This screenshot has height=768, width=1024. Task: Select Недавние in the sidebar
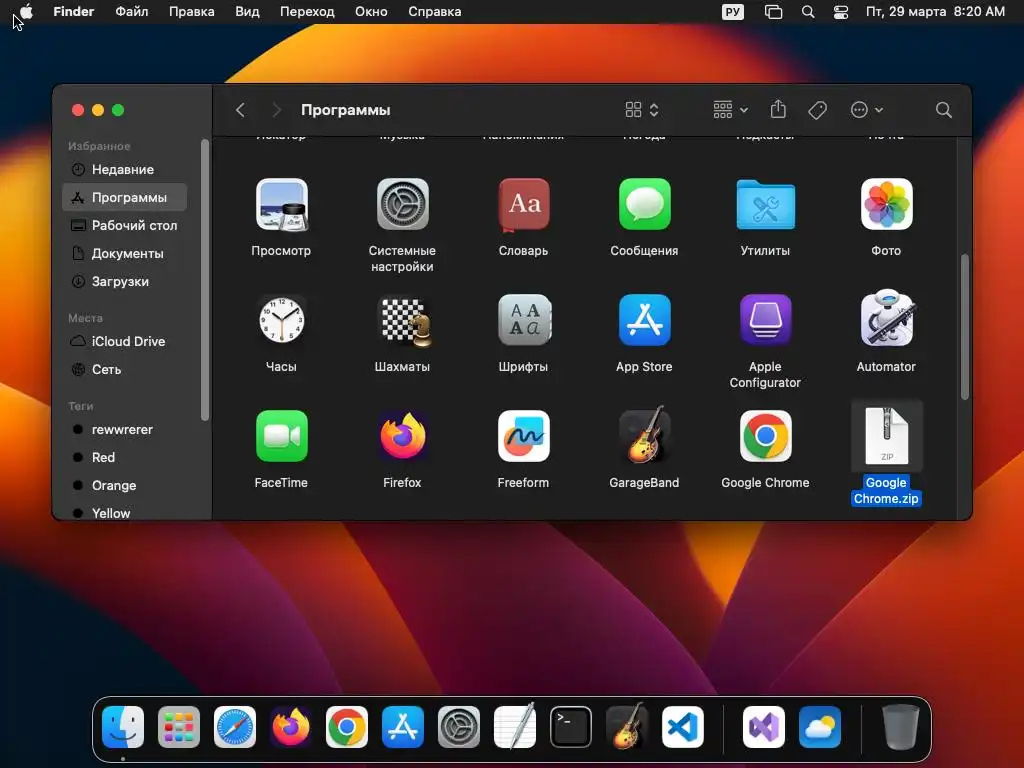pyautogui.click(x=124, y=170)
